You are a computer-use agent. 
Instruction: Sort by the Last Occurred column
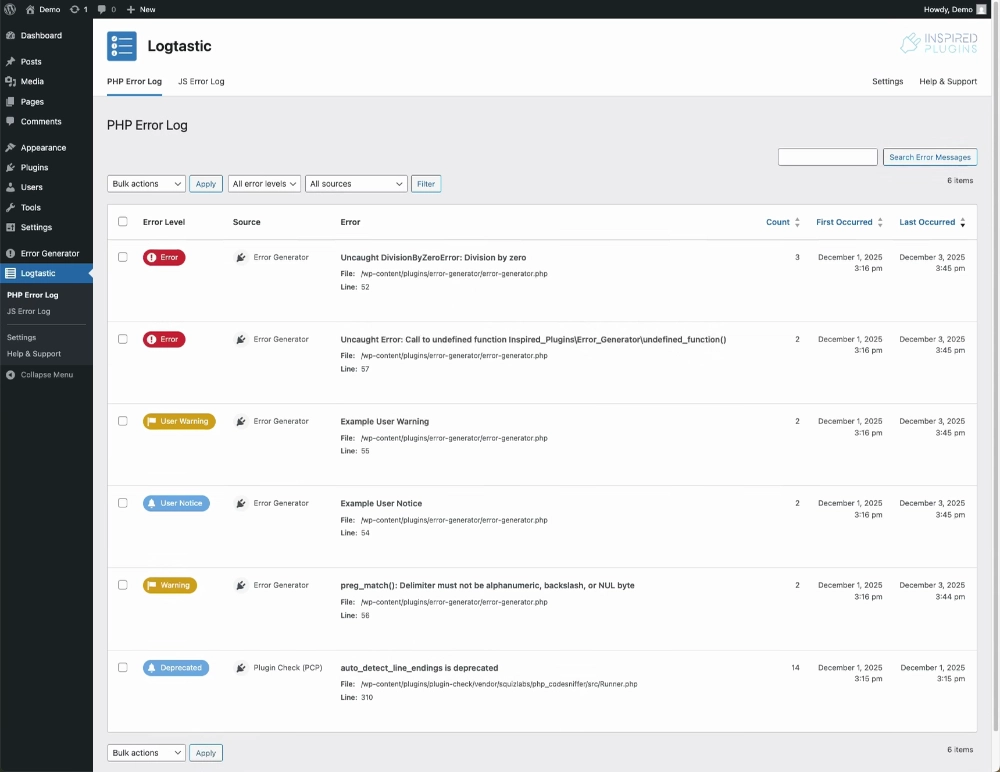[x=932, y=222]
